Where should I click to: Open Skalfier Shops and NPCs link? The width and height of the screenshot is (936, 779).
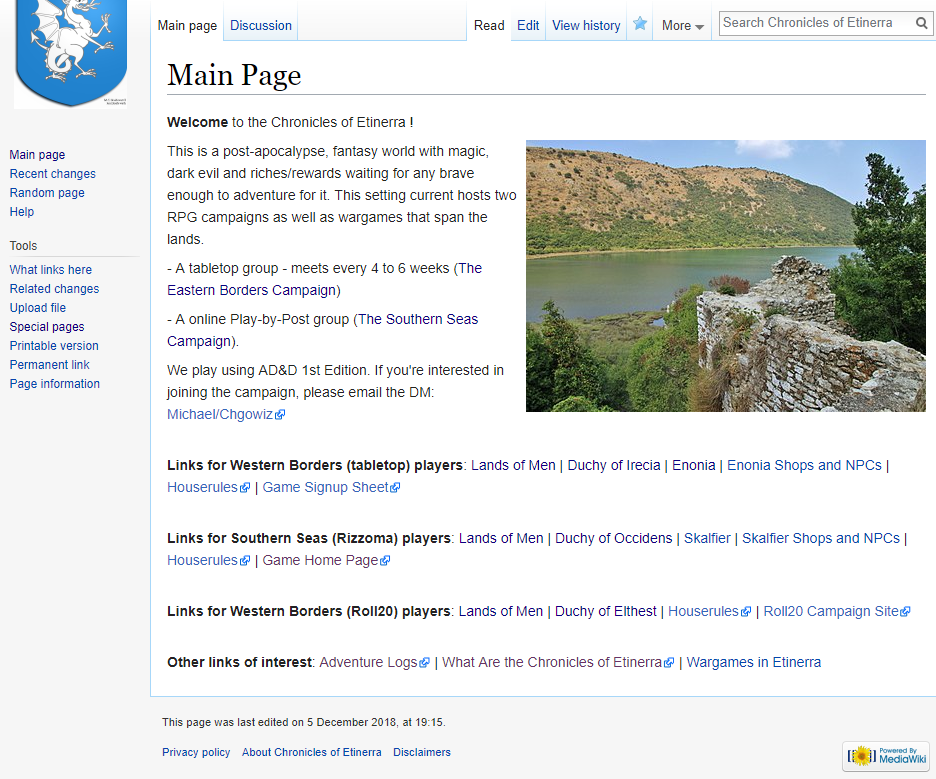(821, 538)
